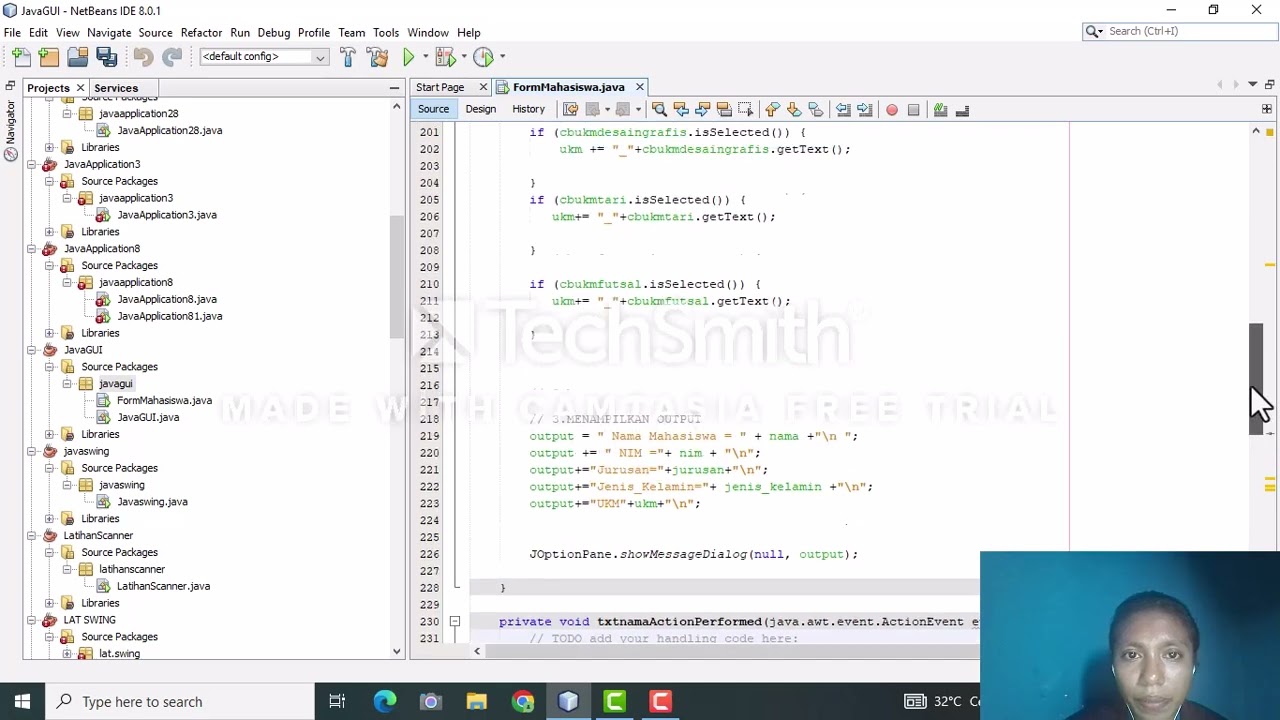This screenshot has width=1280, height=720.
Task: Toggle Rectangular Selection icon
Action: [x=745, y=110]
